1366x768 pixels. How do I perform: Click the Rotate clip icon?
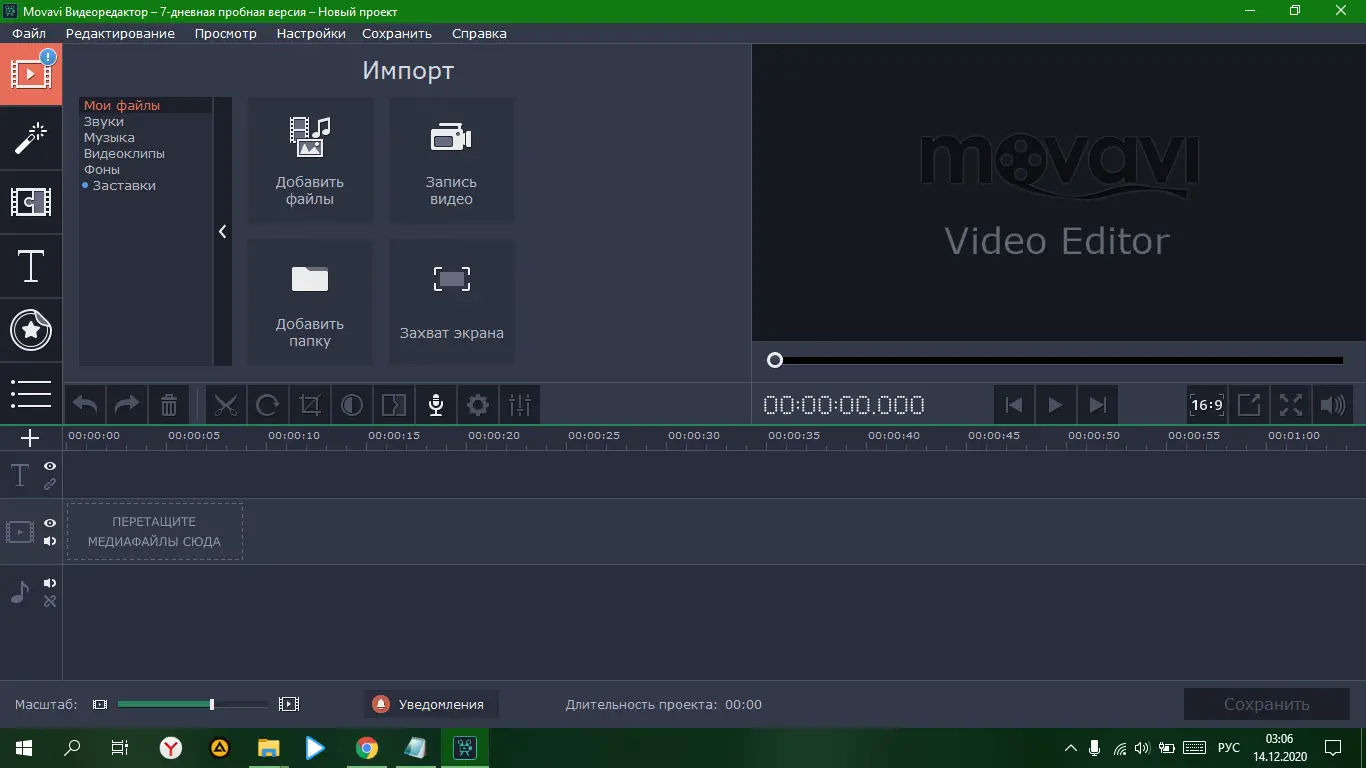(x=268, y=405)
